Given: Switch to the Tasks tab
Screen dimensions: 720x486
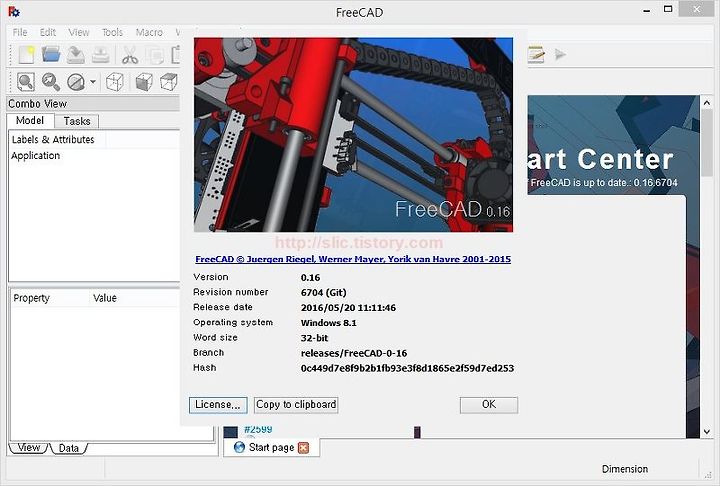Looking at the screenshot, I should click(77, 121).
